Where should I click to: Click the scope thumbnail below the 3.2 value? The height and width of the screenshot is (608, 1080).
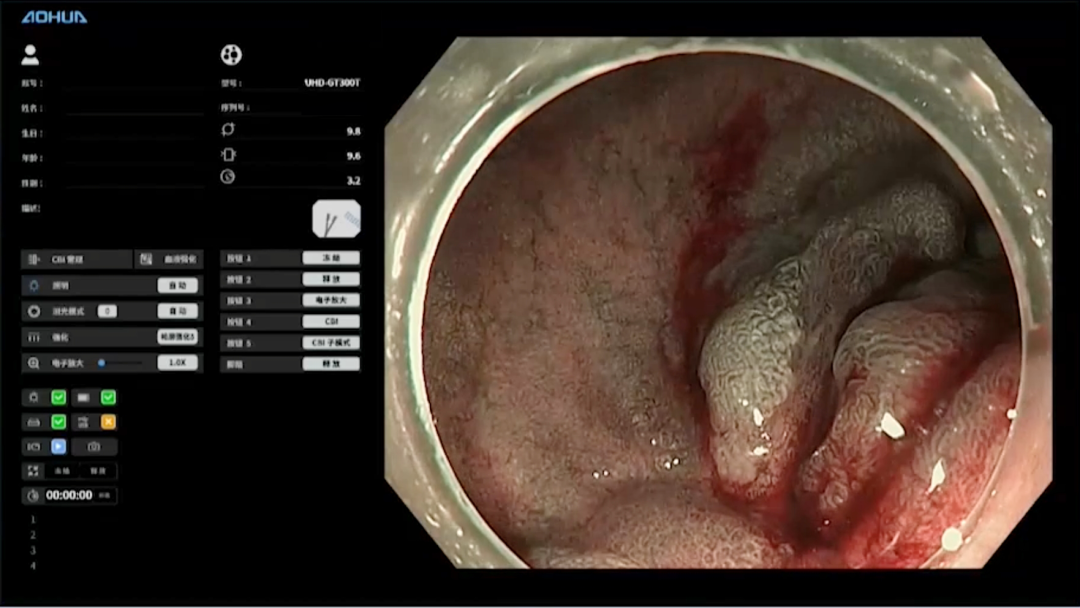pyautogui.click(x=336, y=219)
